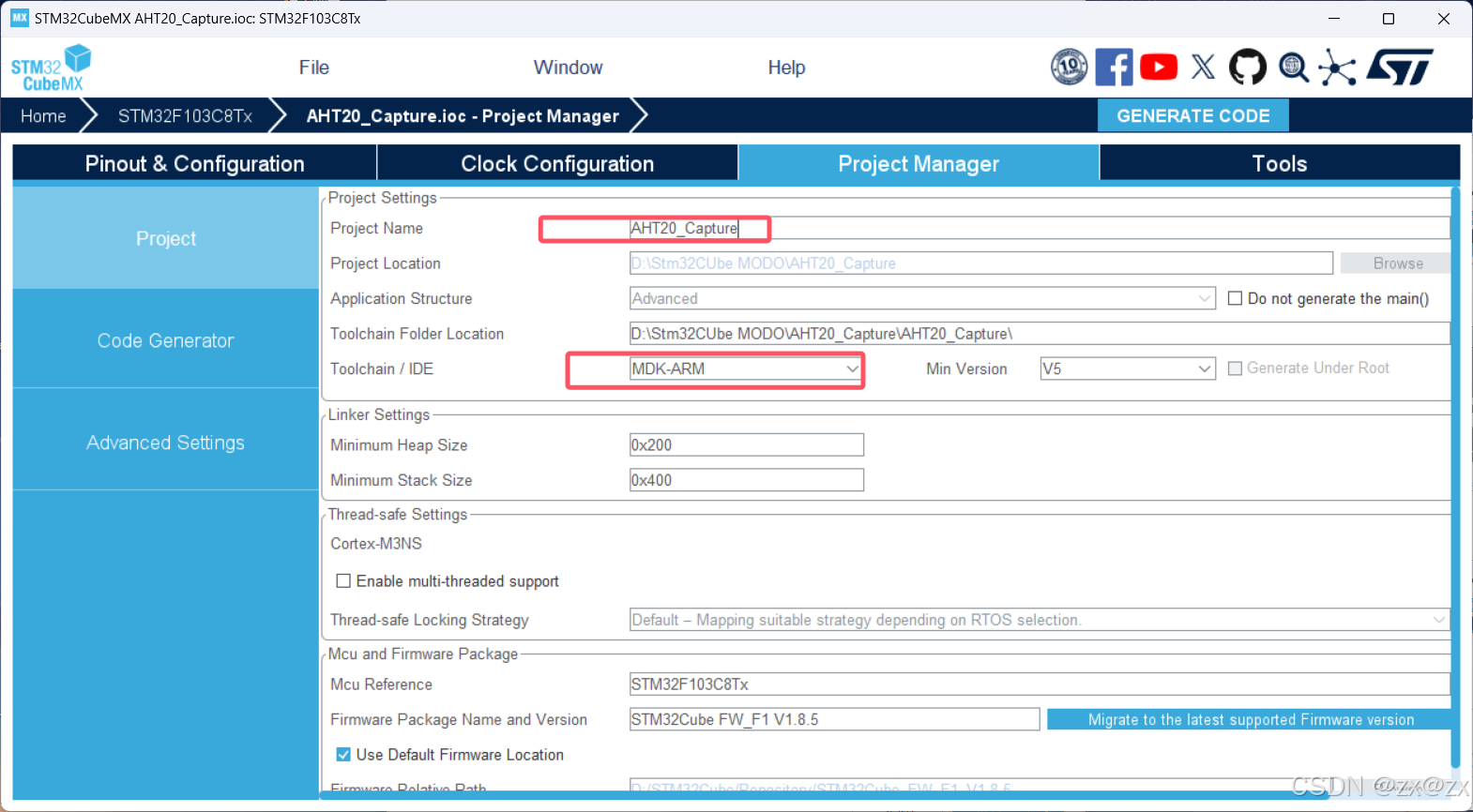
Task: Open the Window menu
Action: pyautogui.click(x=568, y=68)
